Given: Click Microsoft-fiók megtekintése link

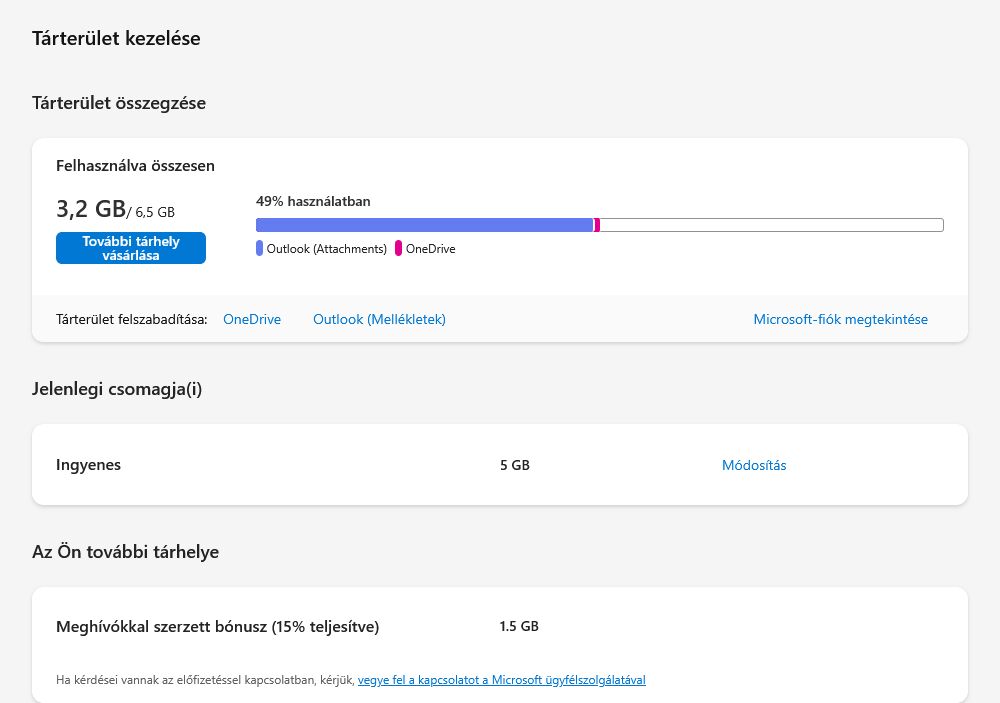Looking at the screenshot, I should point(840,320).
